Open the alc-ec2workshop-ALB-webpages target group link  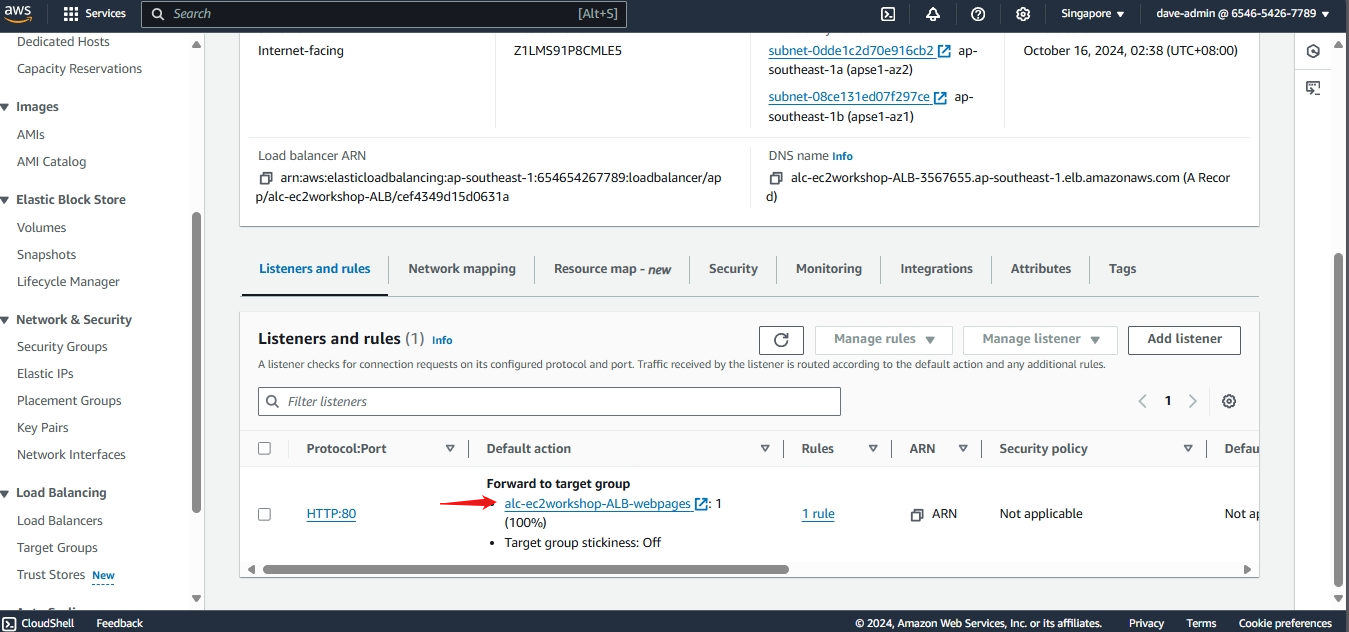[x=597, y=504]
